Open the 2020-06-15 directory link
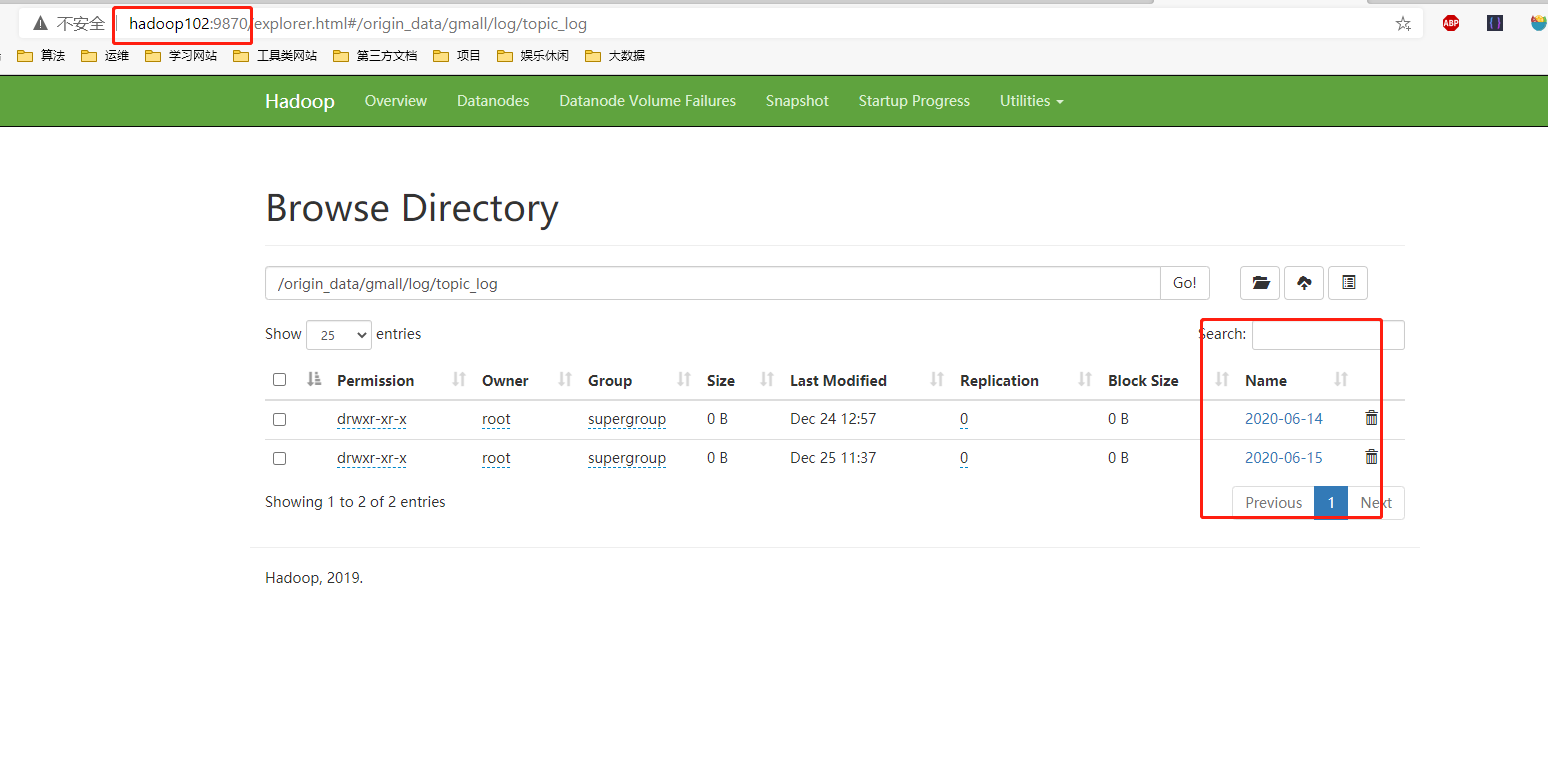Image resolution: width=1548 pixels, height=760 pixels. [x=1284, y=457]
